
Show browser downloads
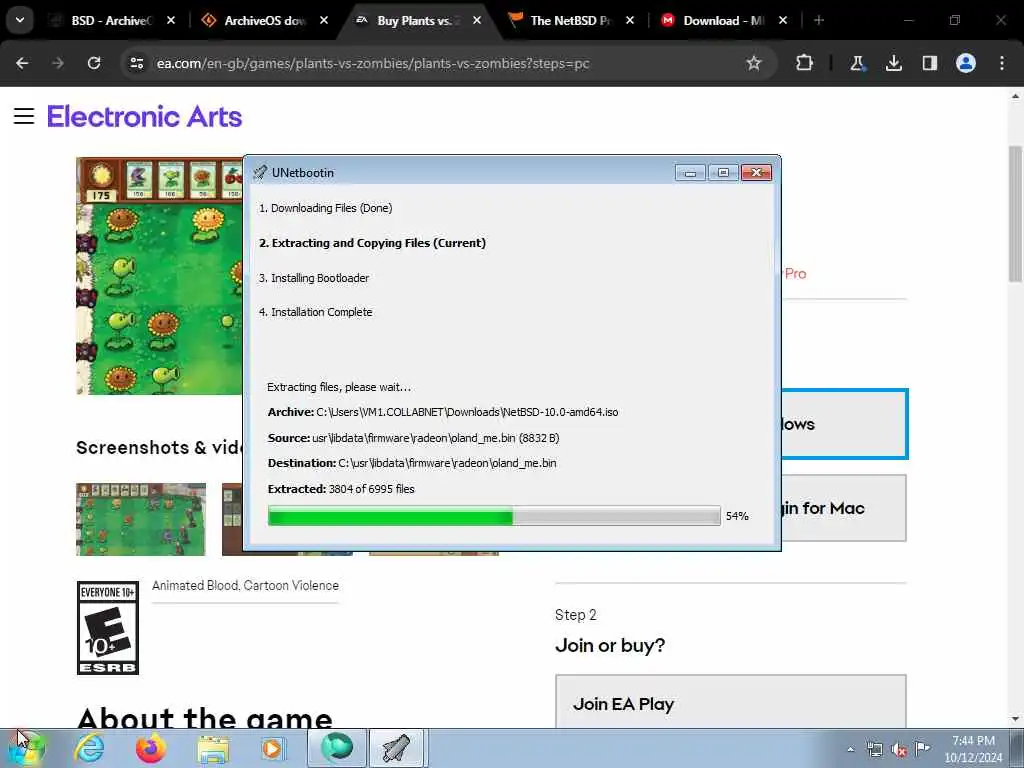point(893,63)
